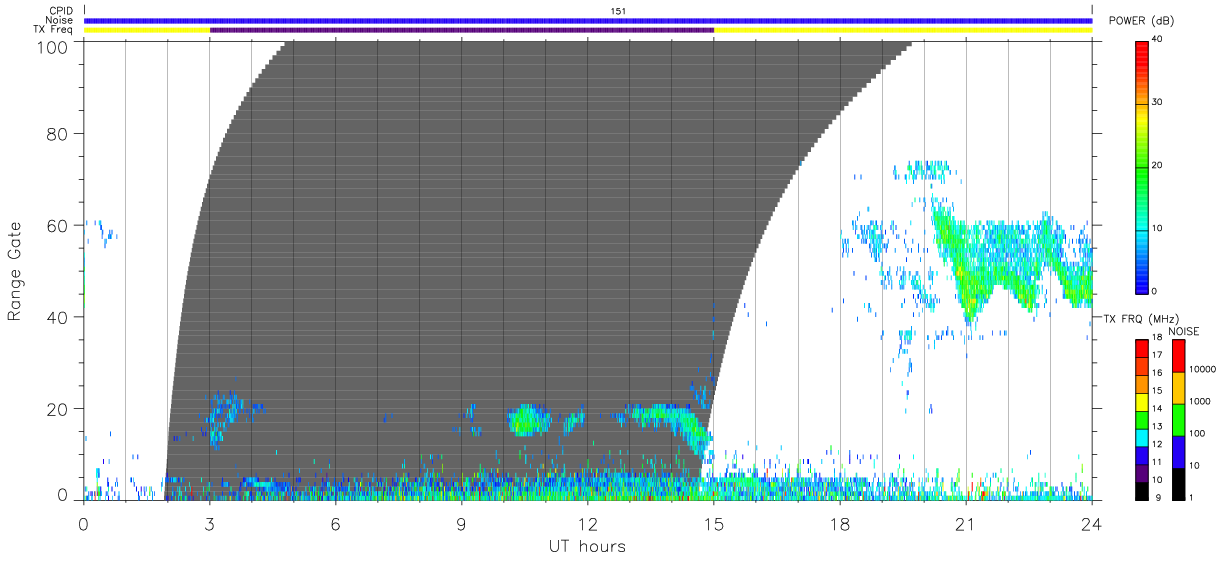
Task: Select "13" in the TX FRQ legend
Action: 1157,427
